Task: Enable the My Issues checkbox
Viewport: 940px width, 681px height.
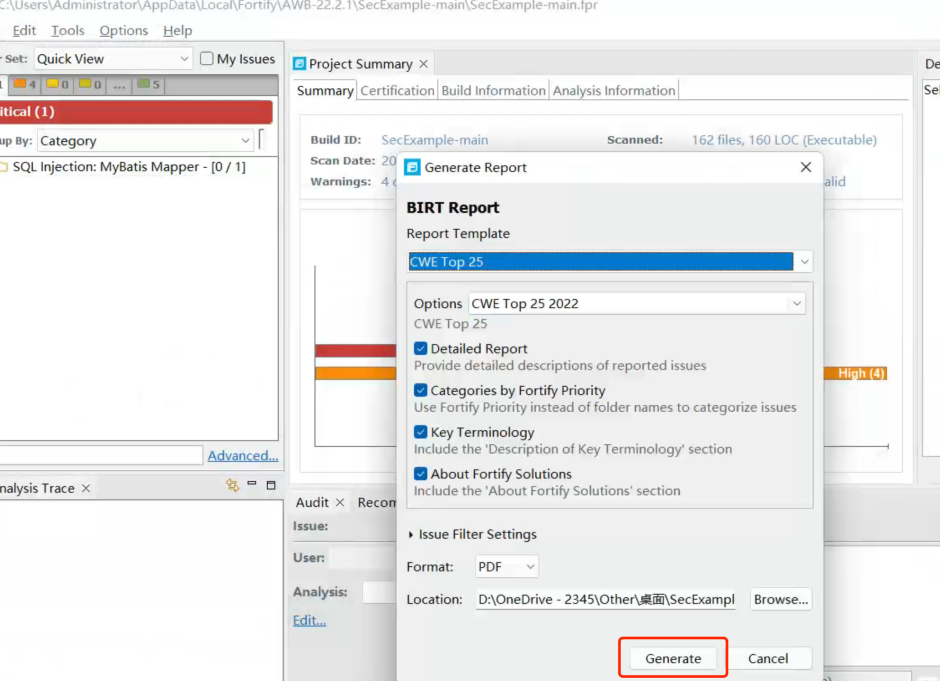Action: (207, 59)
